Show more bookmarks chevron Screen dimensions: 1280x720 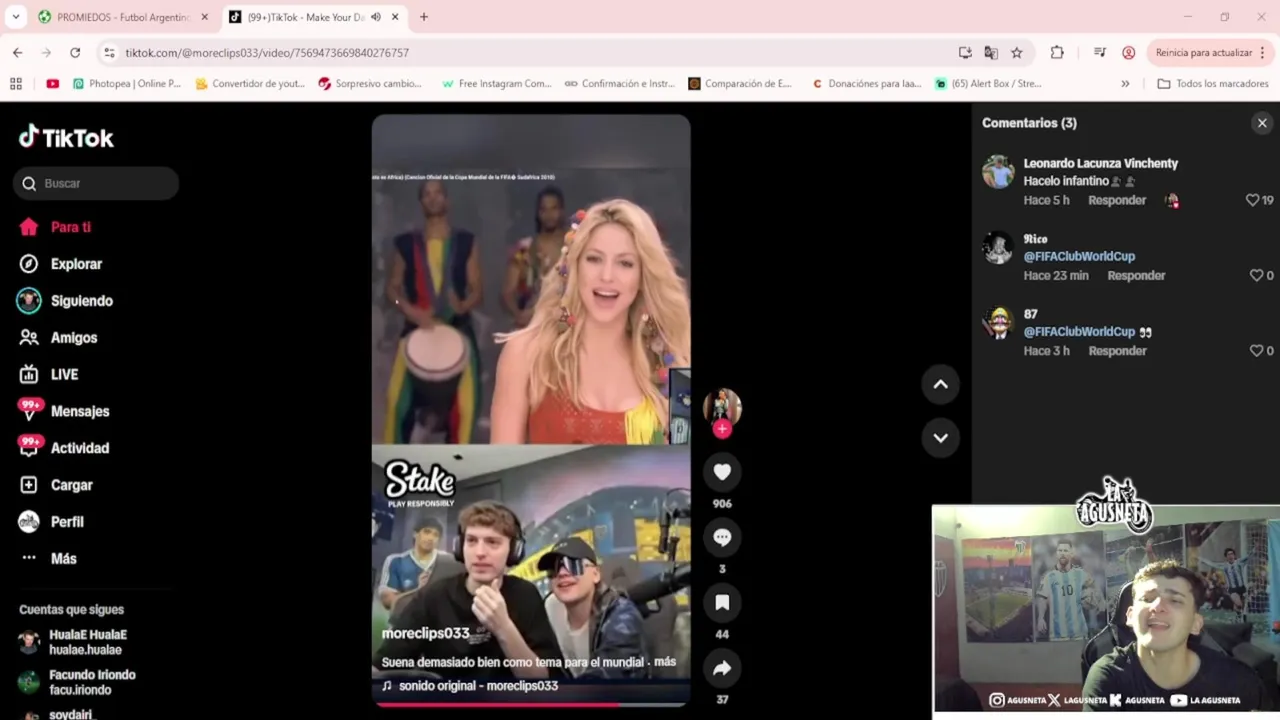[x=1125, y=84]
